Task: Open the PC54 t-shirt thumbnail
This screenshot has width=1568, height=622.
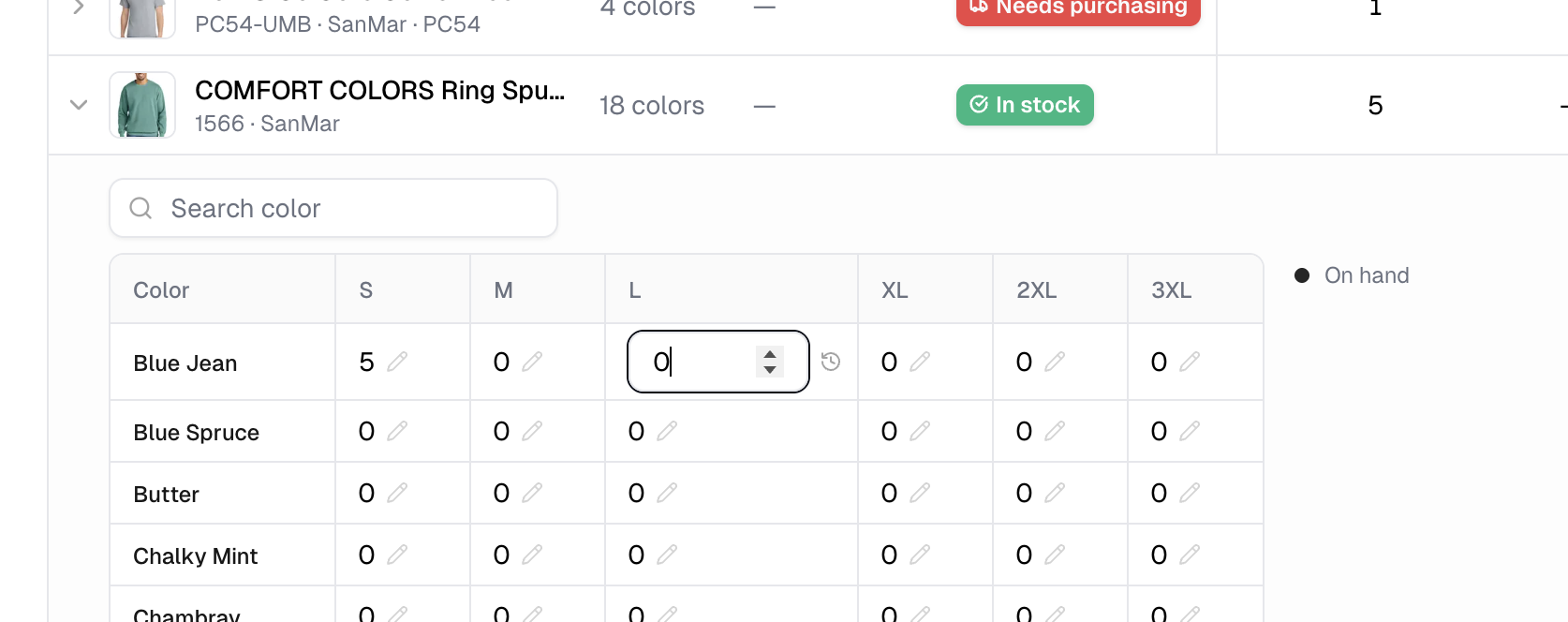Action: click(142, 19)
